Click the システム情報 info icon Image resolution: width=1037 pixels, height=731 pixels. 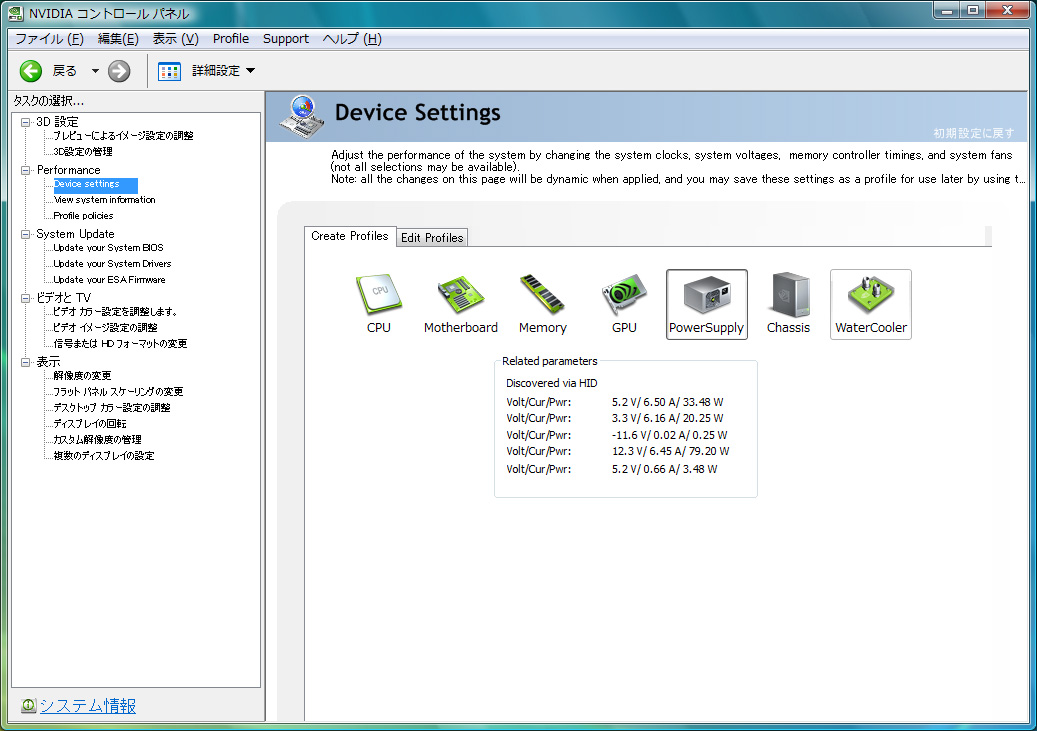(x=28, y=705)
